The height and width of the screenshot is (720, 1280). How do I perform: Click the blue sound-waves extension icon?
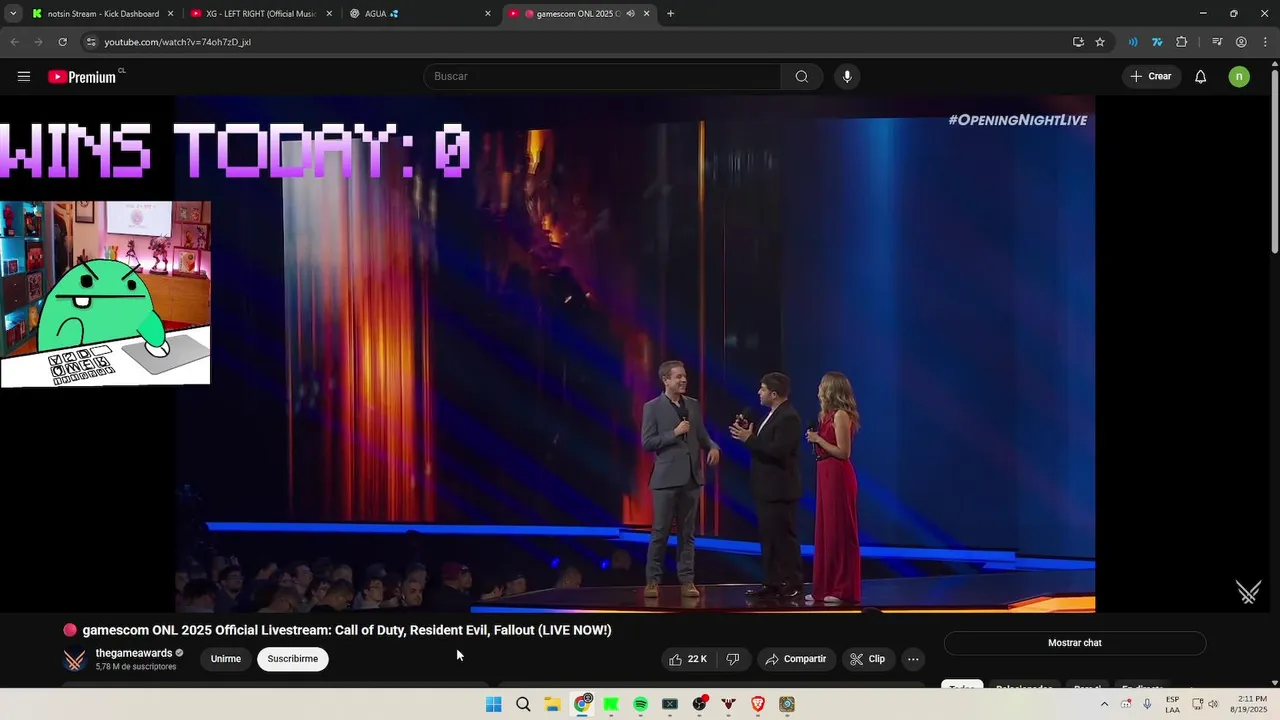pos(1133,42)
